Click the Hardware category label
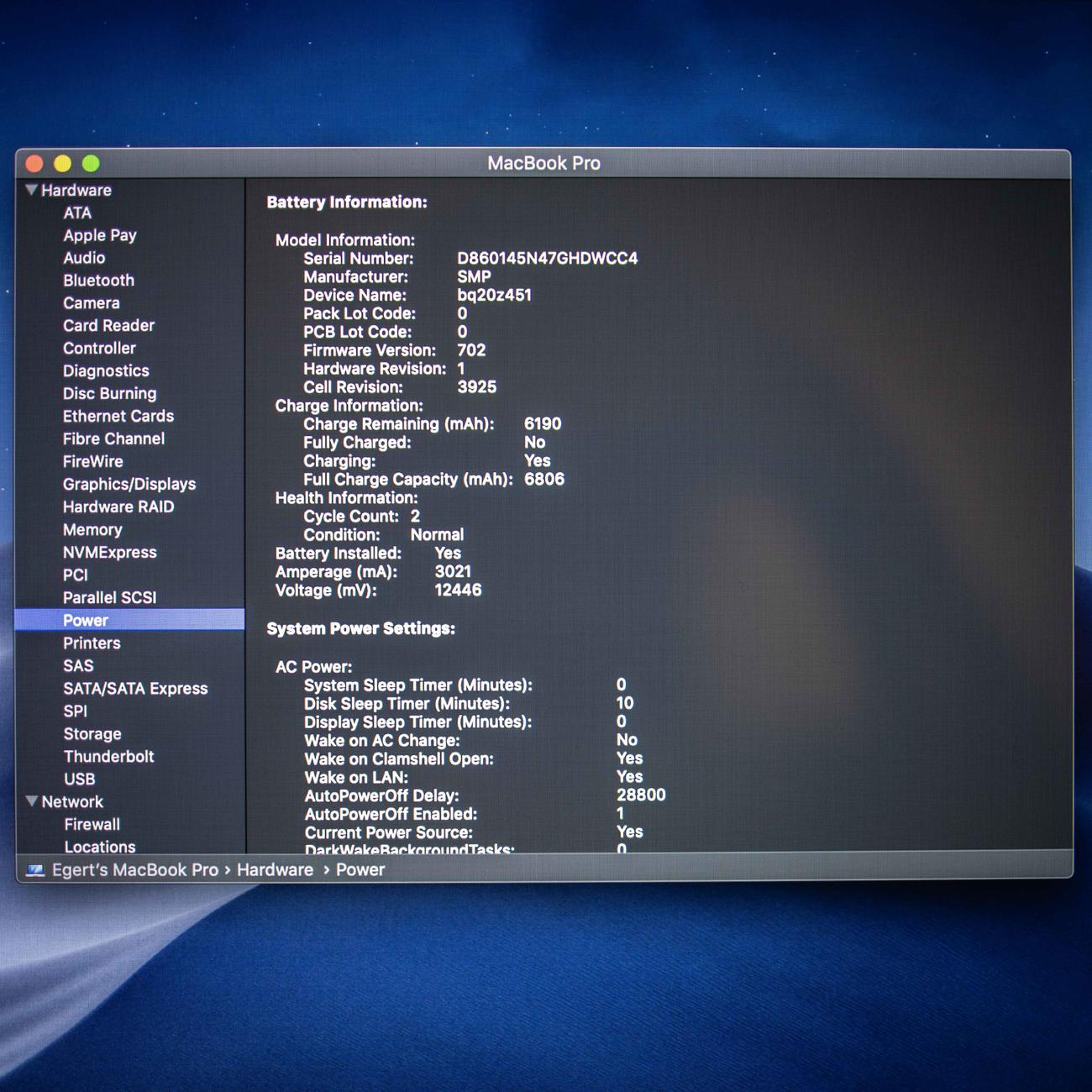 (76, 190)
